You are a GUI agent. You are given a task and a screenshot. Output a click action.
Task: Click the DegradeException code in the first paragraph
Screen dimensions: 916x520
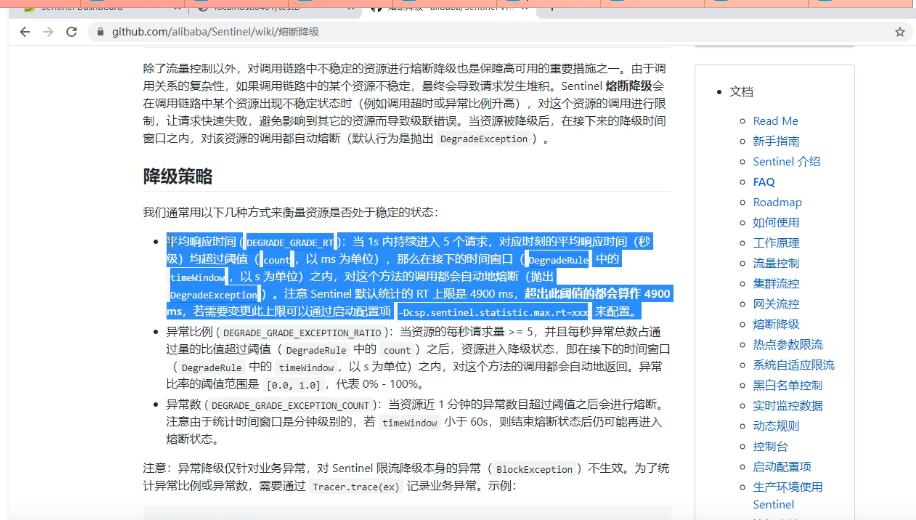pyautogui.click(x=484, y=139)
